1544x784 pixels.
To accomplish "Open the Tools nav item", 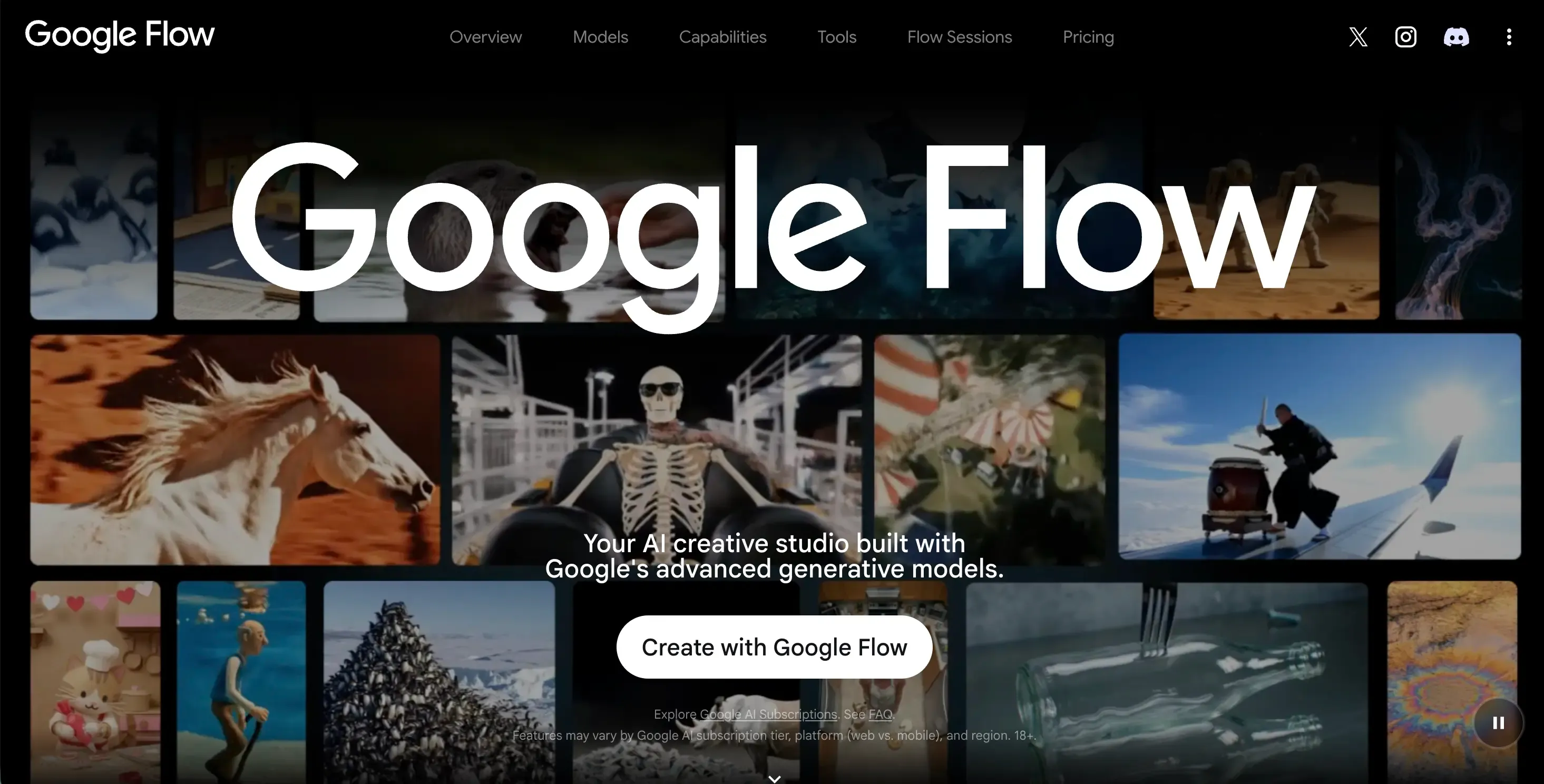I will (837, 37).
